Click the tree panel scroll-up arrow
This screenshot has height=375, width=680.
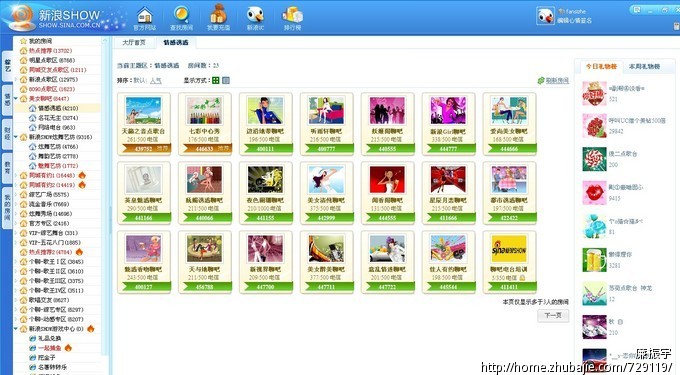pos(104,41)
